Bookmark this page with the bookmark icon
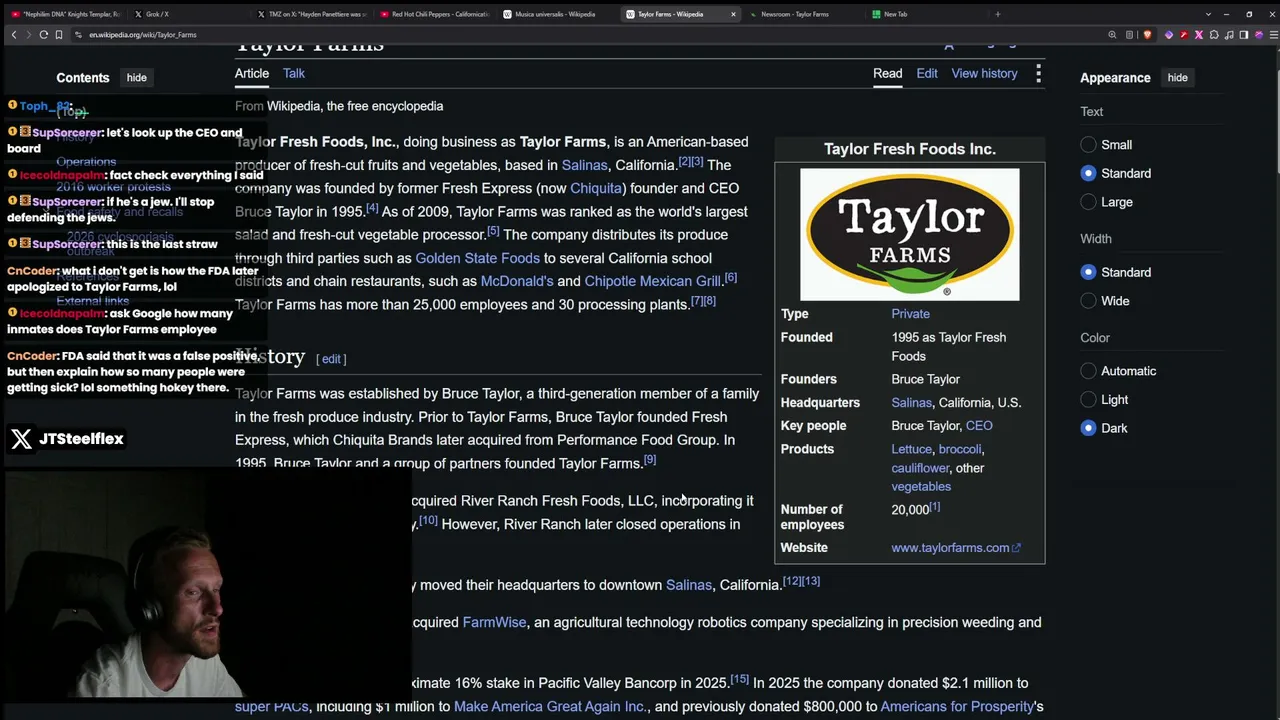Viewport: 1280px width, 720px height. pos(59,35)
